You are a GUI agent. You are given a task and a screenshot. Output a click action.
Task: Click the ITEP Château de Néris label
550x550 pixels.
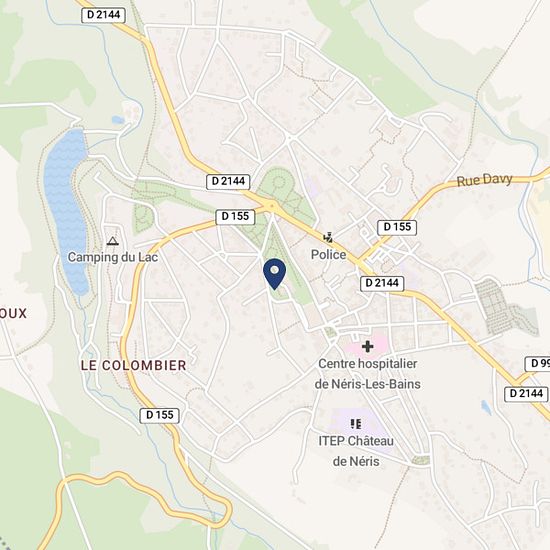click(356, 451)
